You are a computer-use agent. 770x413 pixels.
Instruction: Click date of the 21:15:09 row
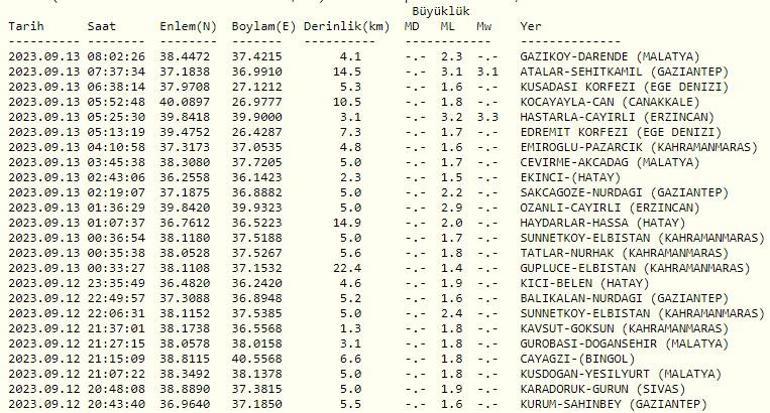click(44, 359)
